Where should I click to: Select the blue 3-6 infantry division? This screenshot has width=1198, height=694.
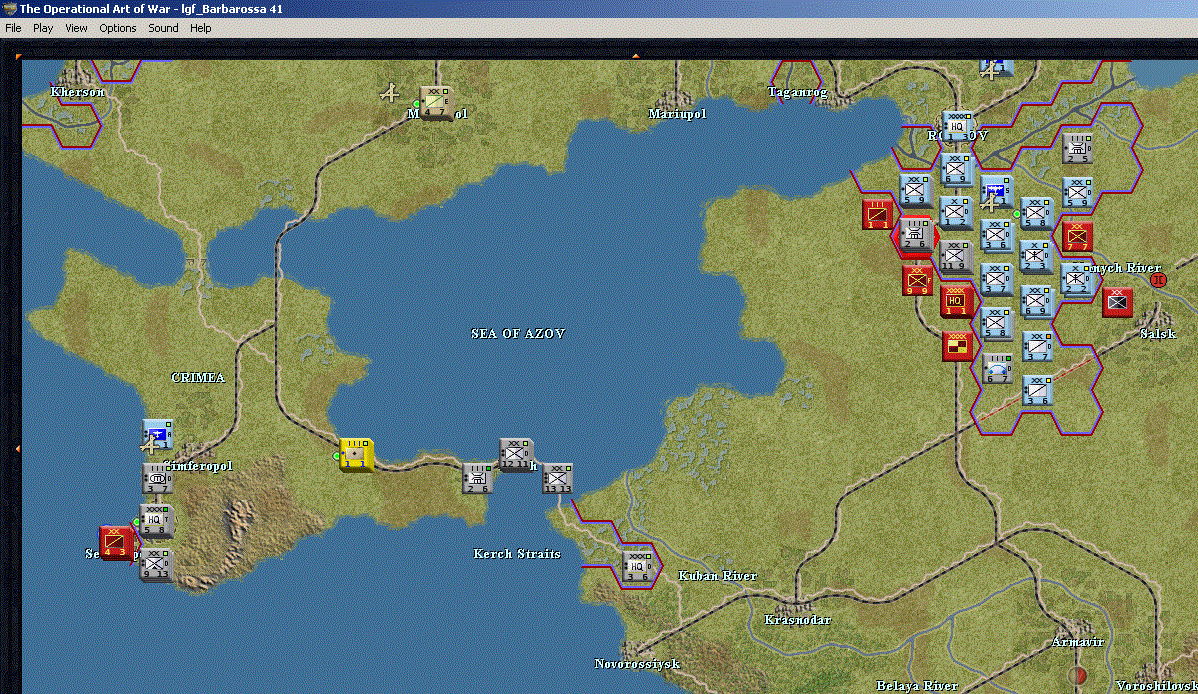point(996,235)
